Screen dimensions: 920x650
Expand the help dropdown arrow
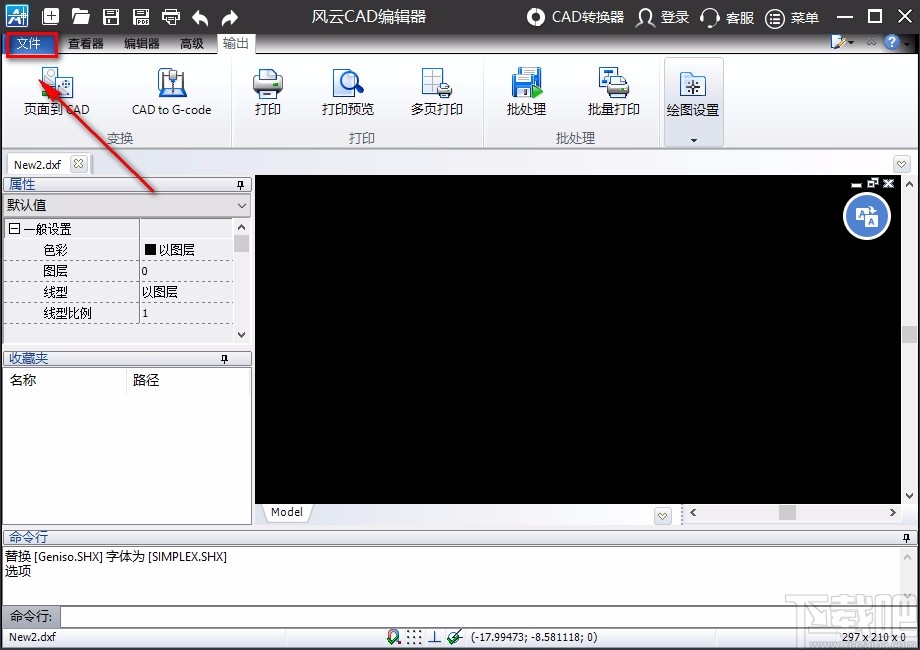[907, 43]
